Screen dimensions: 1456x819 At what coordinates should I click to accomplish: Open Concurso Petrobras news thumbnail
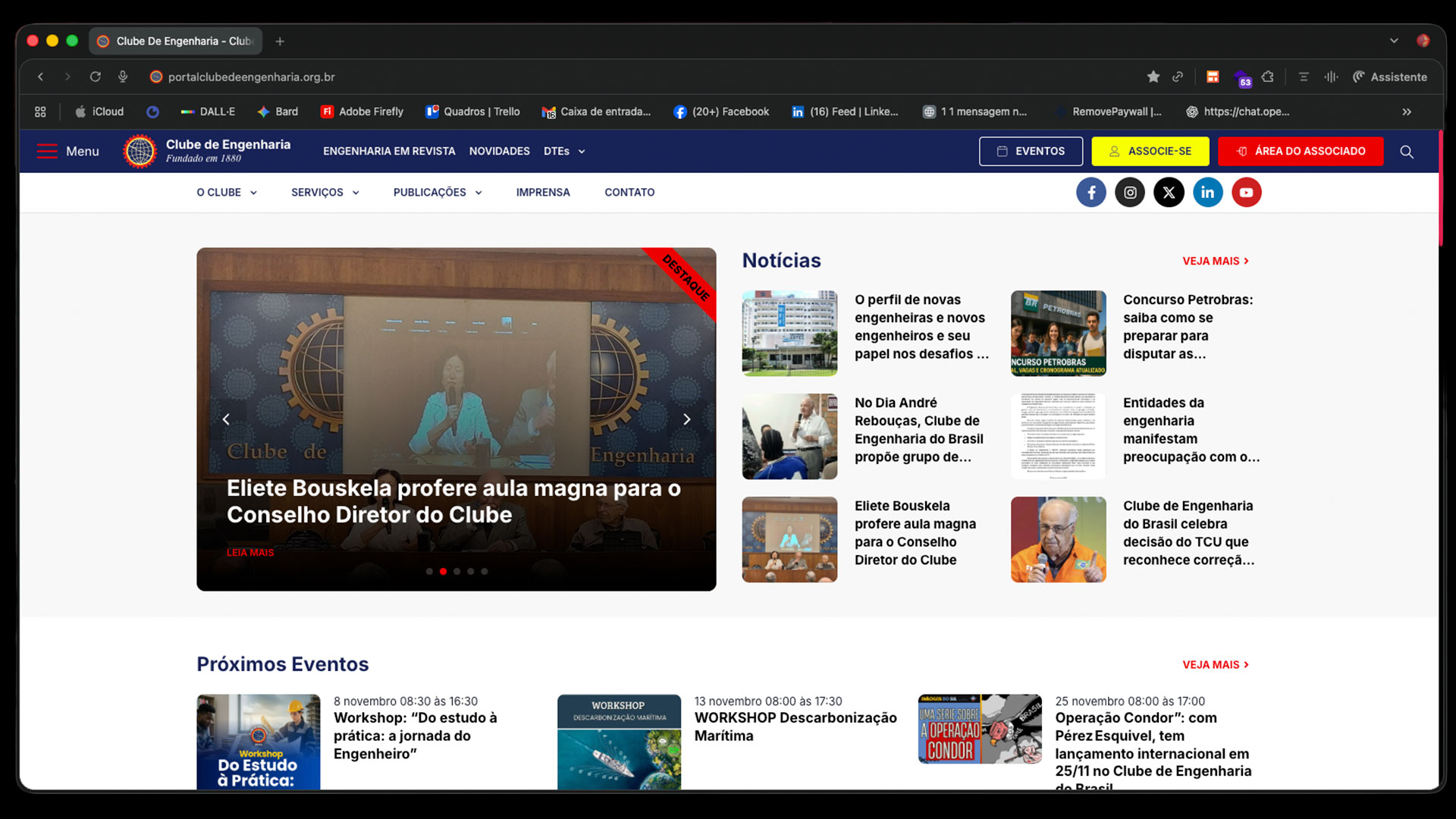pyautogui.click(x=1058, y=333)
